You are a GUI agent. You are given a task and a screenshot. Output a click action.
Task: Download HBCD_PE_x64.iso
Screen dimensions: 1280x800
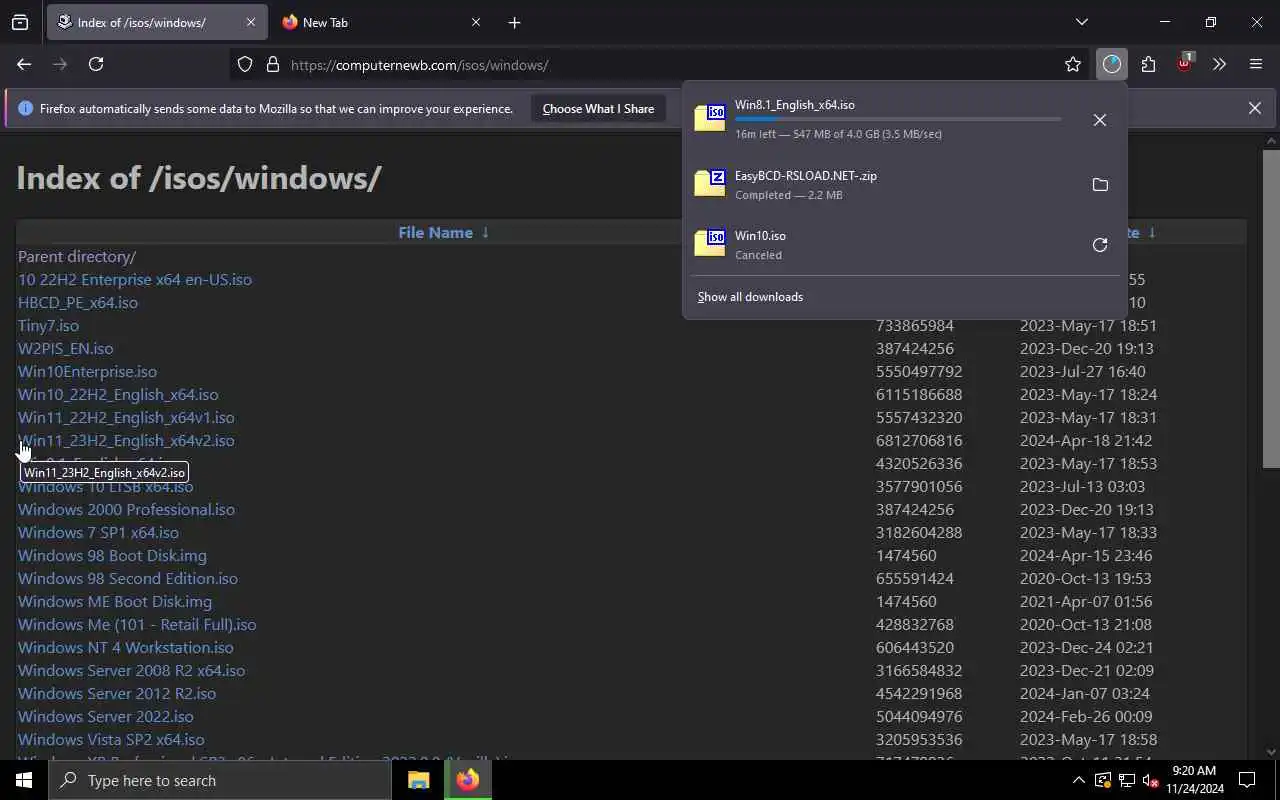[x=78, y=303]
